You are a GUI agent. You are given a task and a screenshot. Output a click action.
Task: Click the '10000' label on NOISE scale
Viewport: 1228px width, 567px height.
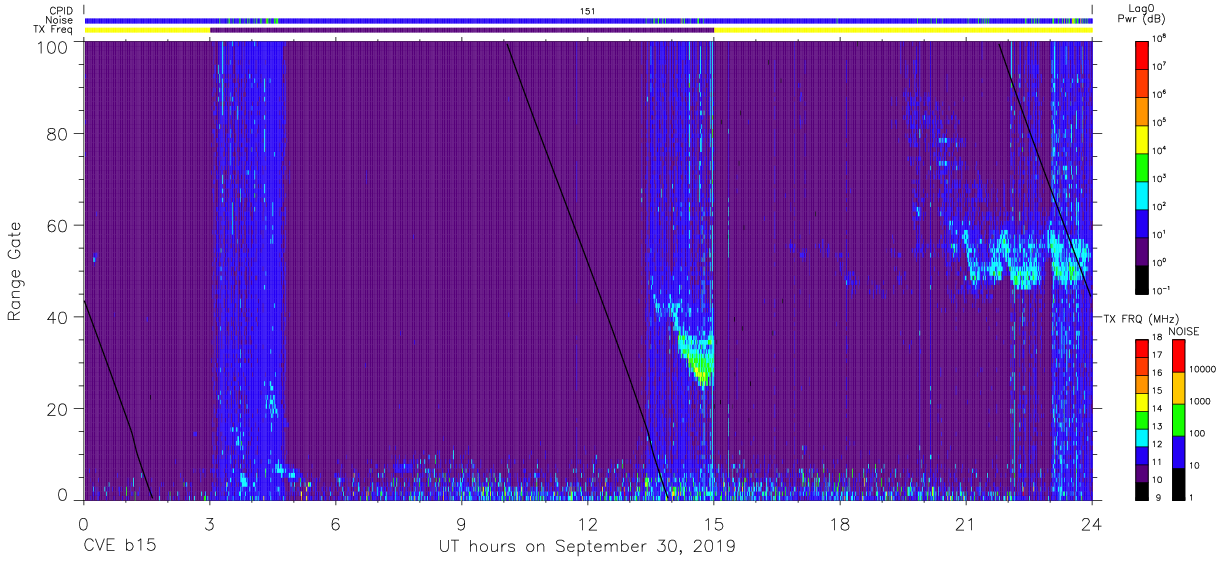click(1203, 370)
